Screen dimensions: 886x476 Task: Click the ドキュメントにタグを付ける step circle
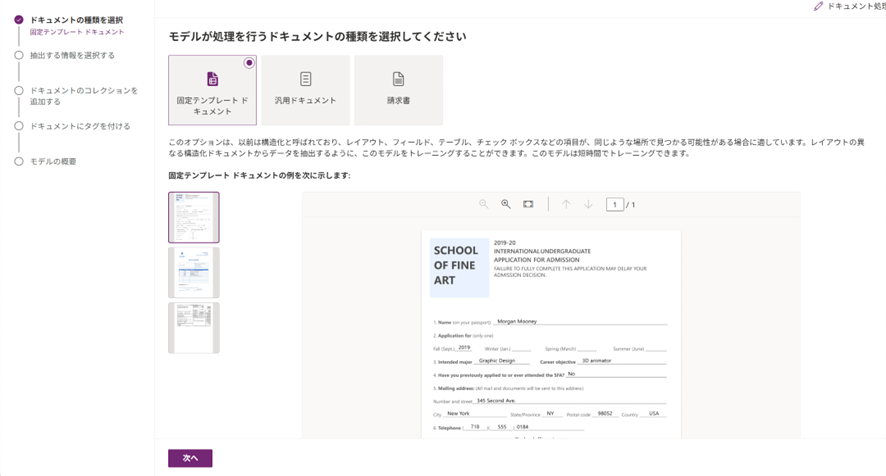[x=19, y=126]
